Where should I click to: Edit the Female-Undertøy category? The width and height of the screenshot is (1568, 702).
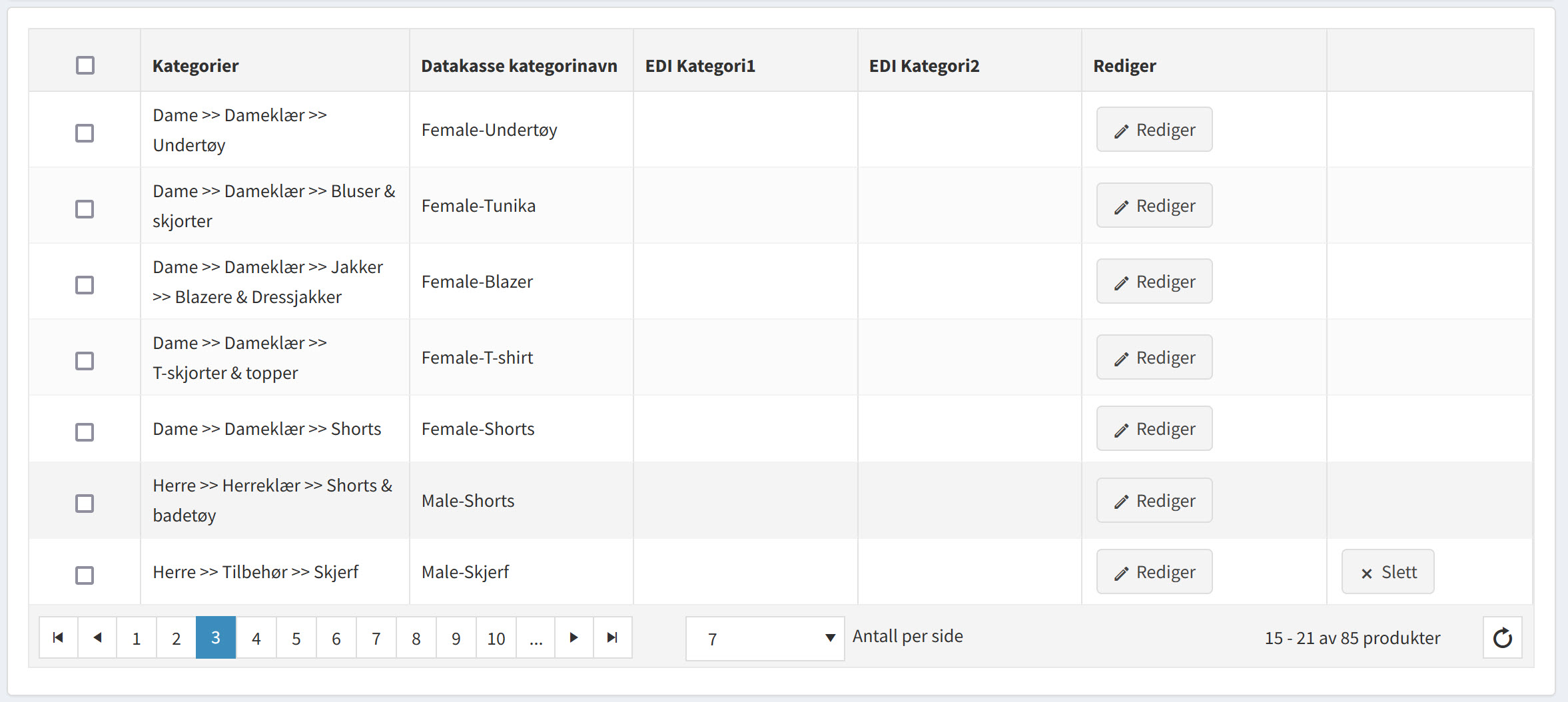pyautogui.click(x=1154, y=130)
